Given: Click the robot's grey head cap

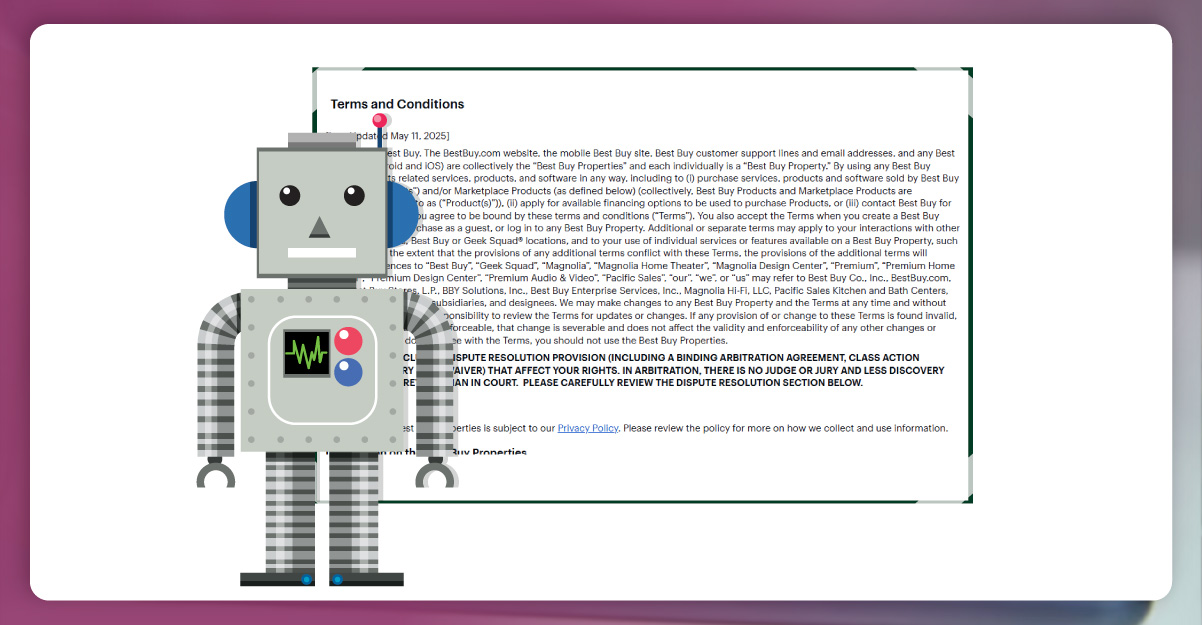Looking at the screenshot, I should click(x=321, y=140).
